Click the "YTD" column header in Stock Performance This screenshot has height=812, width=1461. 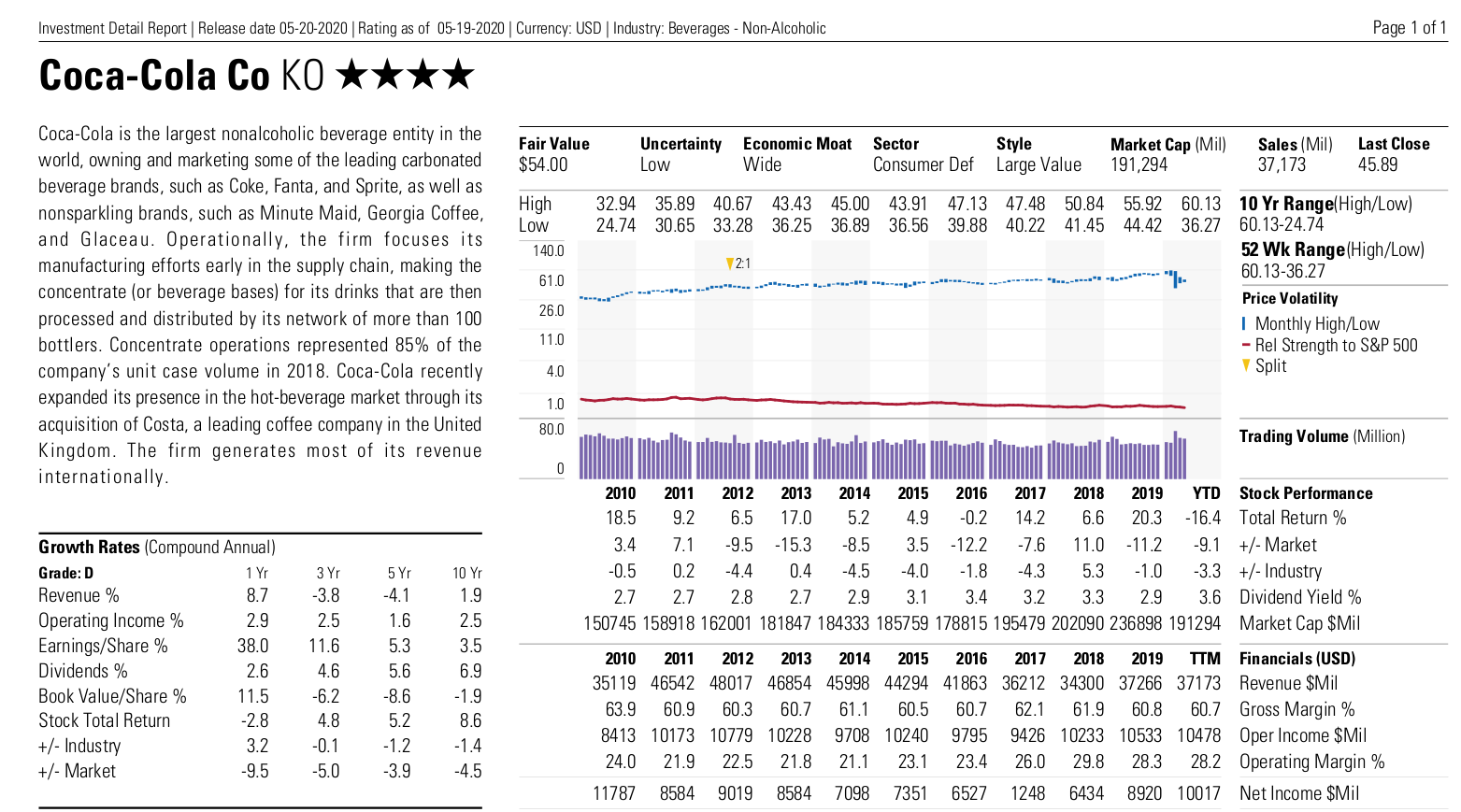pyautogui.click(x=1207, y=493)
